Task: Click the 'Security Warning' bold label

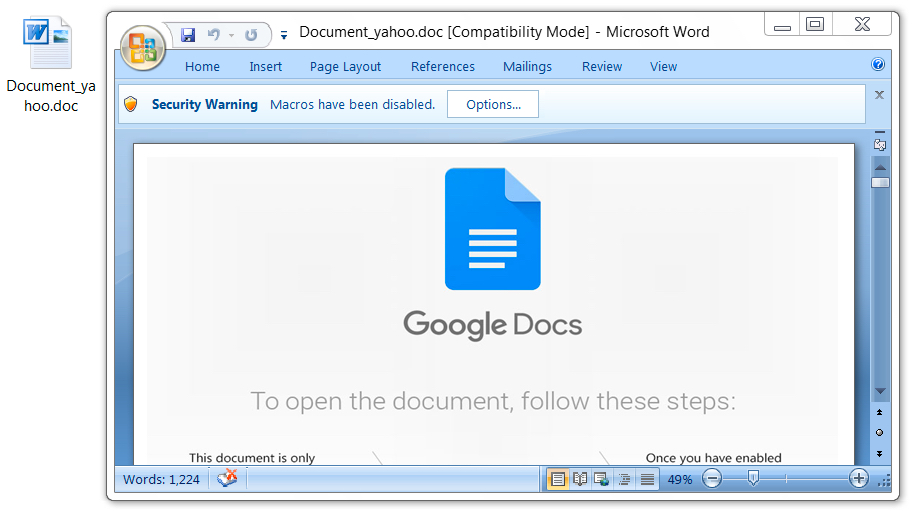Action: (x=204, y=104)
